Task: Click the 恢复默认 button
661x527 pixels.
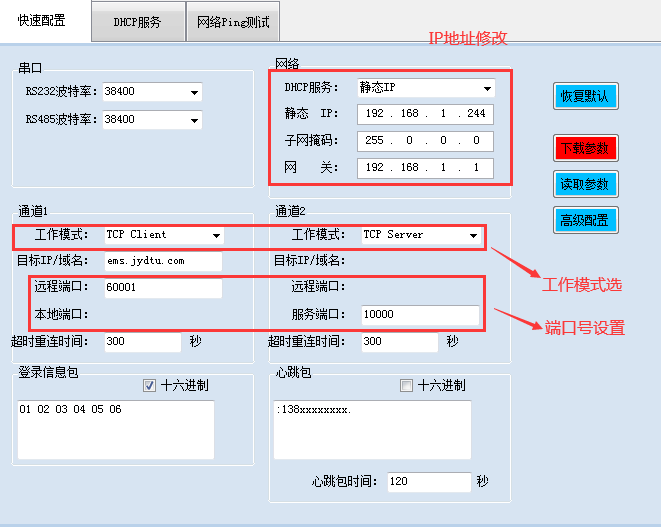Action: point(586,97)
